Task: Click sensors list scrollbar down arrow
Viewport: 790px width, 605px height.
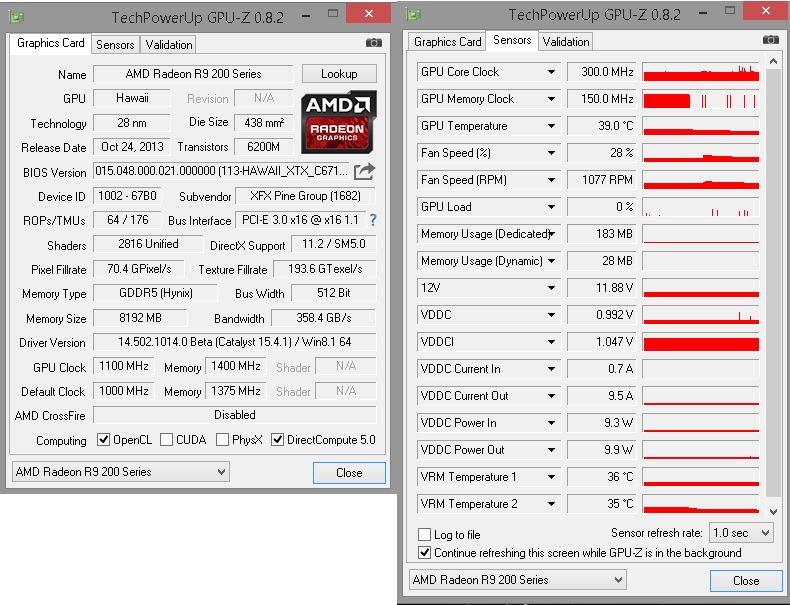Action: [x=773, y=511]
